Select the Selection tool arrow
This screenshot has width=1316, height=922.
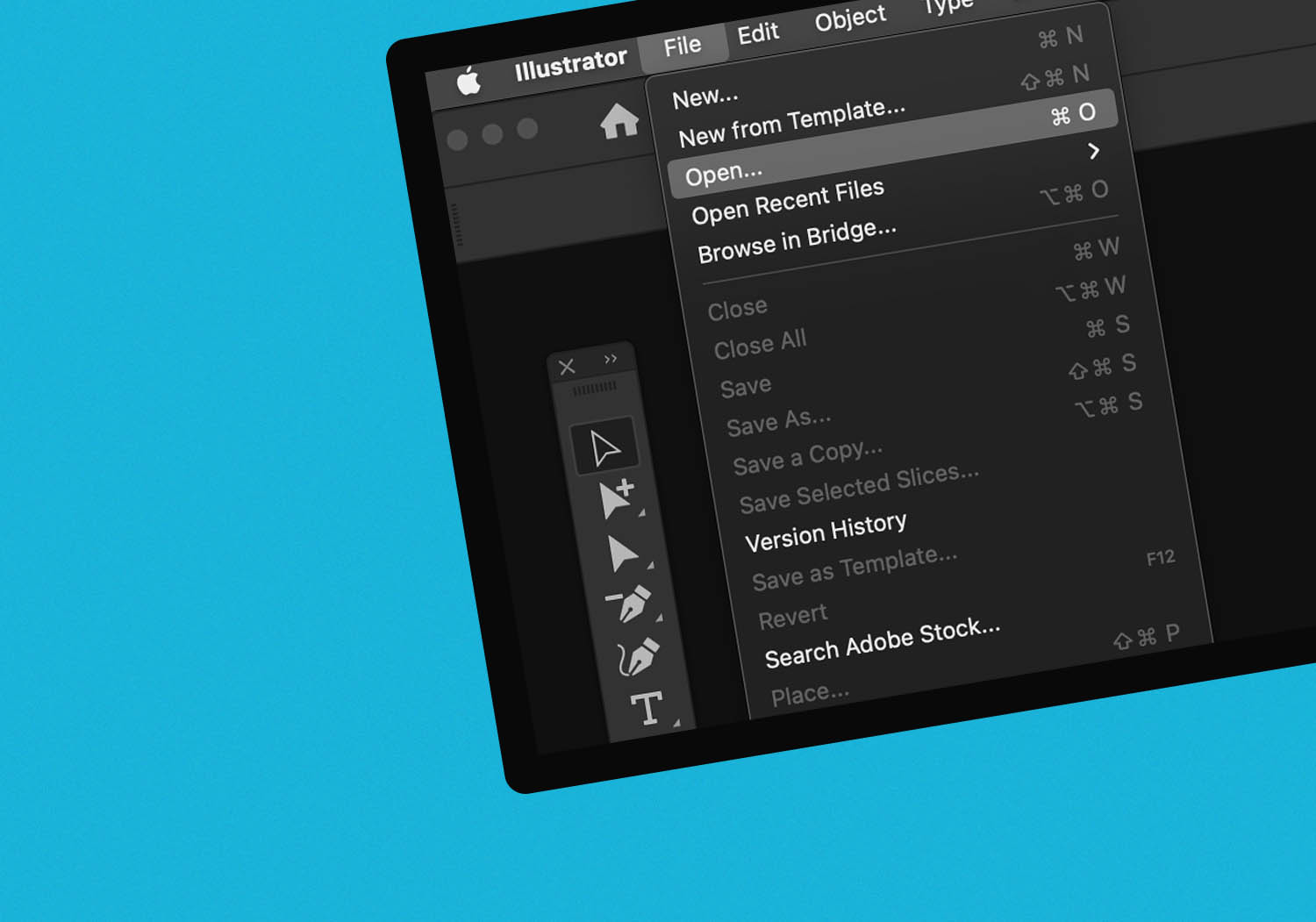pos(604,447)
